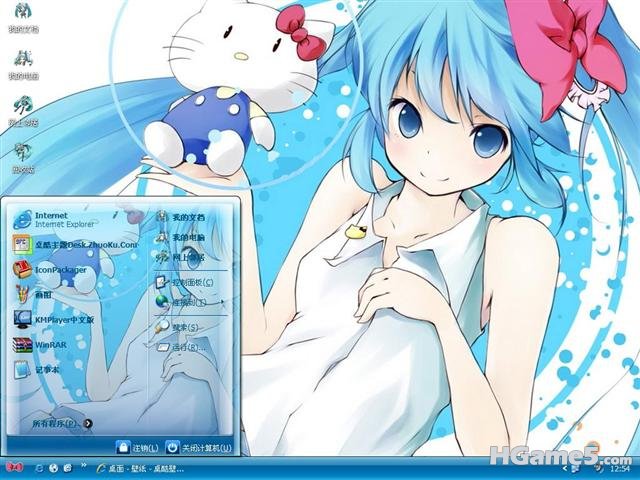640x480 pixels.
Task: Open 记事本 (Notepad) in Start menu
Action: click(x=36, y=370)
